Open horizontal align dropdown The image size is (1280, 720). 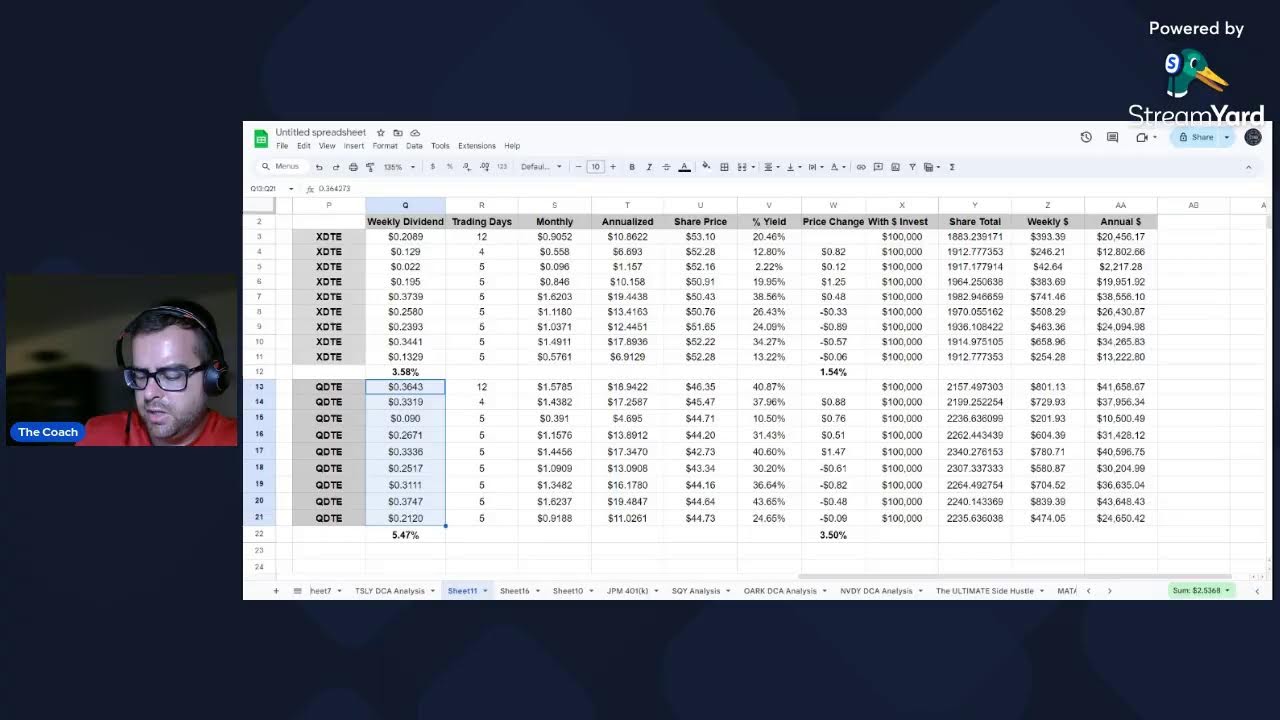[x=771, y=167]
